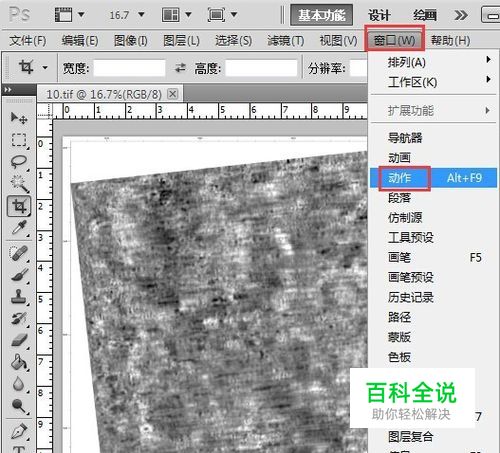The height and width of the screenshot is (453, 500).
Task: Close the 10.tif document tab
Action: [172, 94]
